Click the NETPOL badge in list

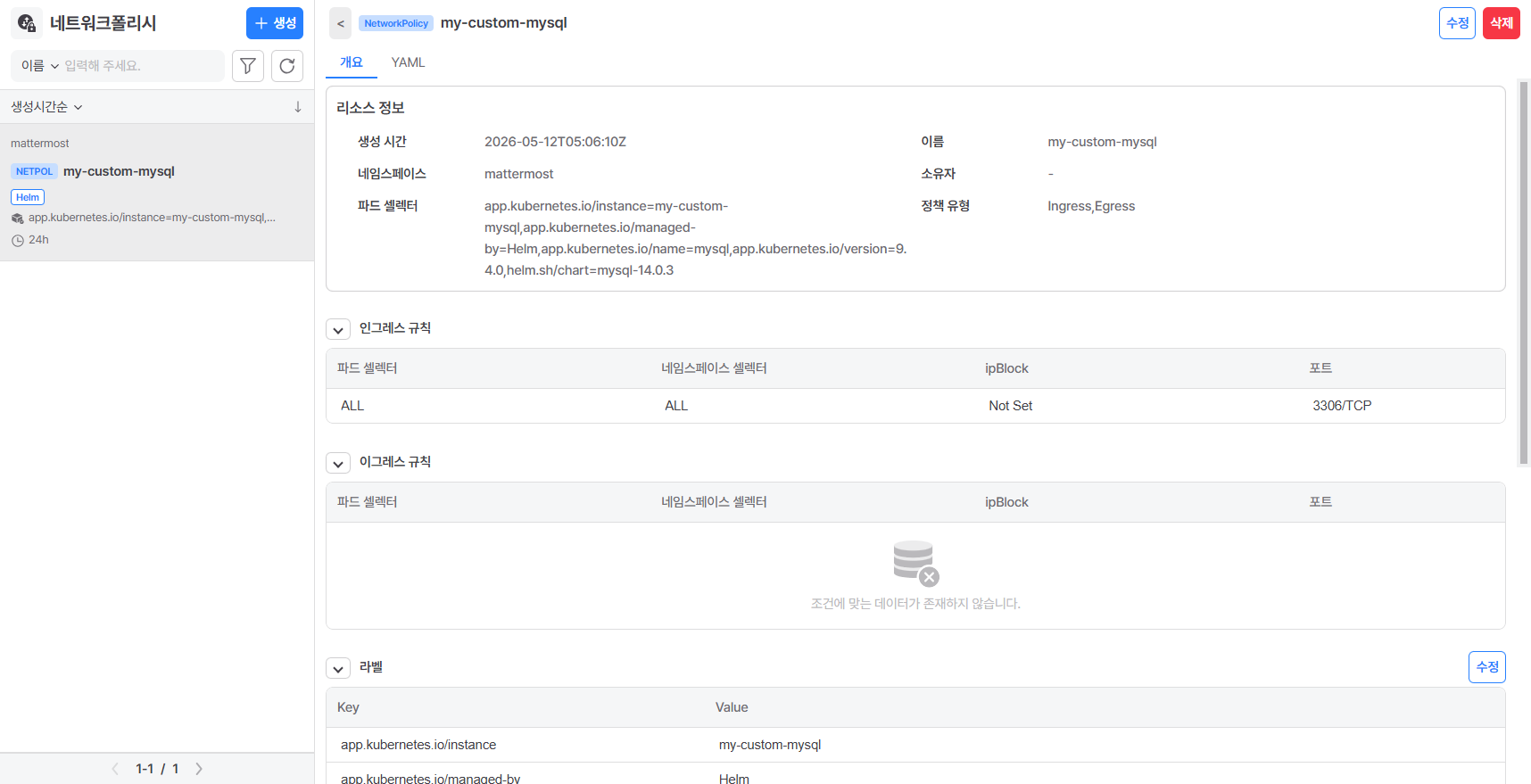[34, 171]
